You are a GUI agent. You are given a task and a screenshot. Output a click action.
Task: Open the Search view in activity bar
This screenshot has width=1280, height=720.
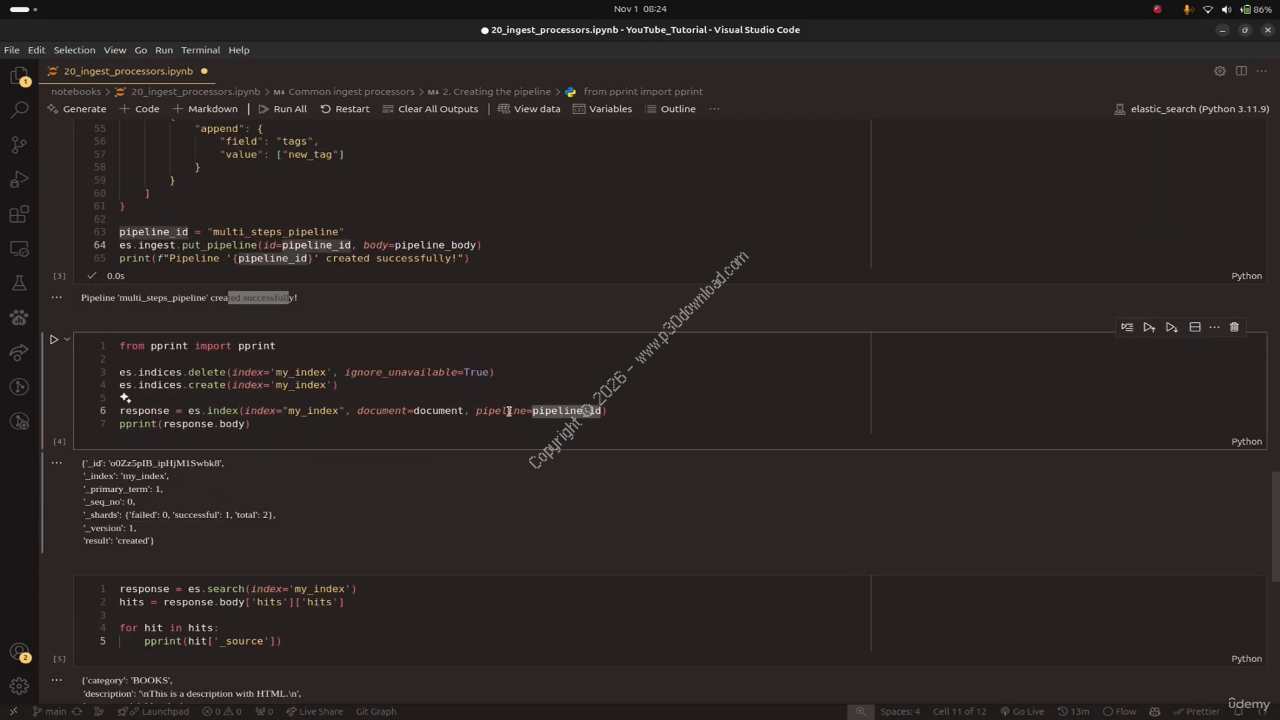click(x=19, y=110)
